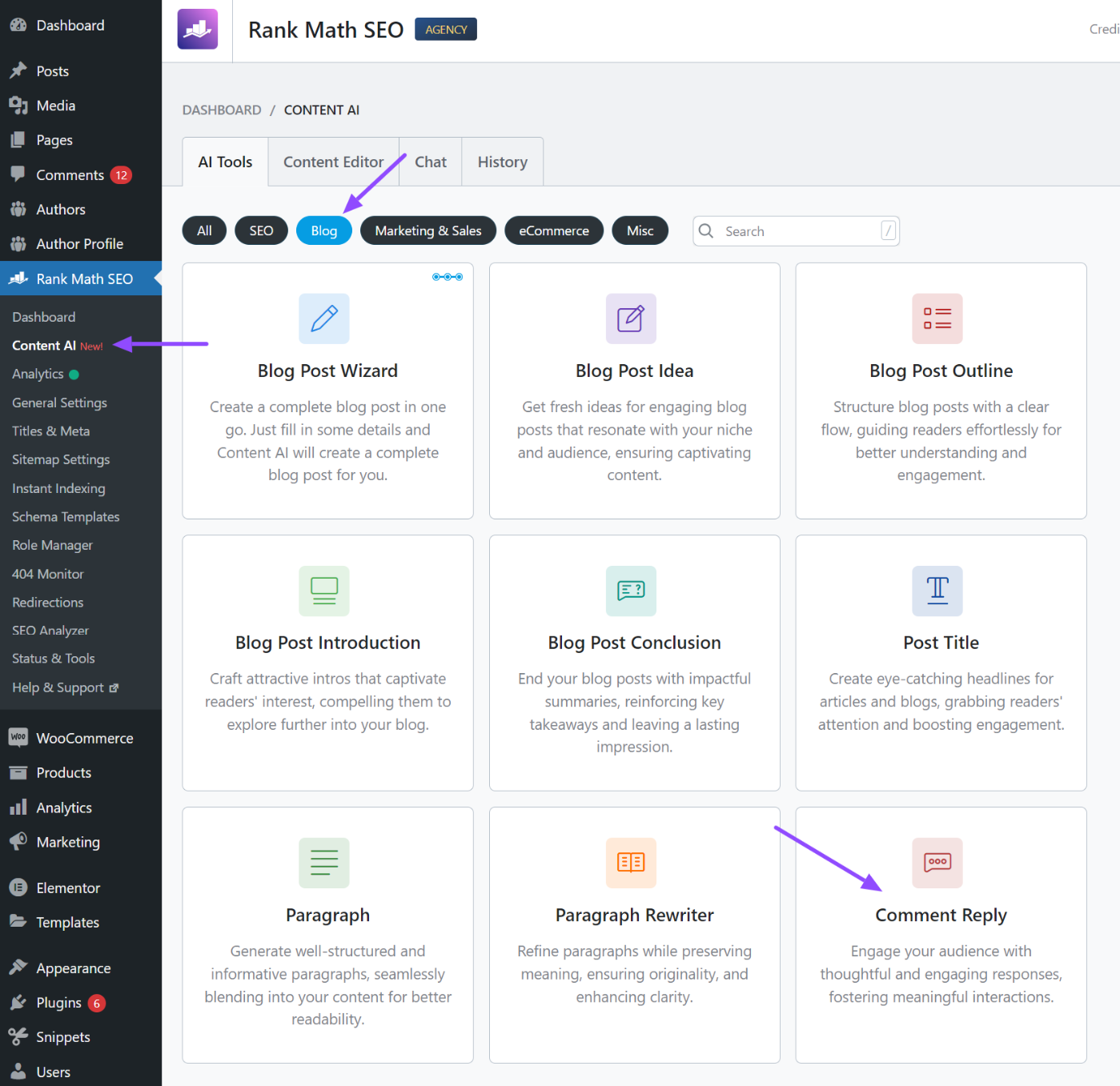The height and width of the screenshot is (1086, 1120).
Task: Filter by Marketing & Sales
Action: pos(428,230)
